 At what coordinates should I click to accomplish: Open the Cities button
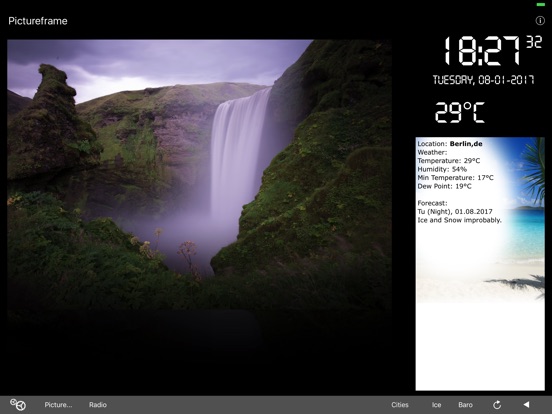click(x=400, y=405)
